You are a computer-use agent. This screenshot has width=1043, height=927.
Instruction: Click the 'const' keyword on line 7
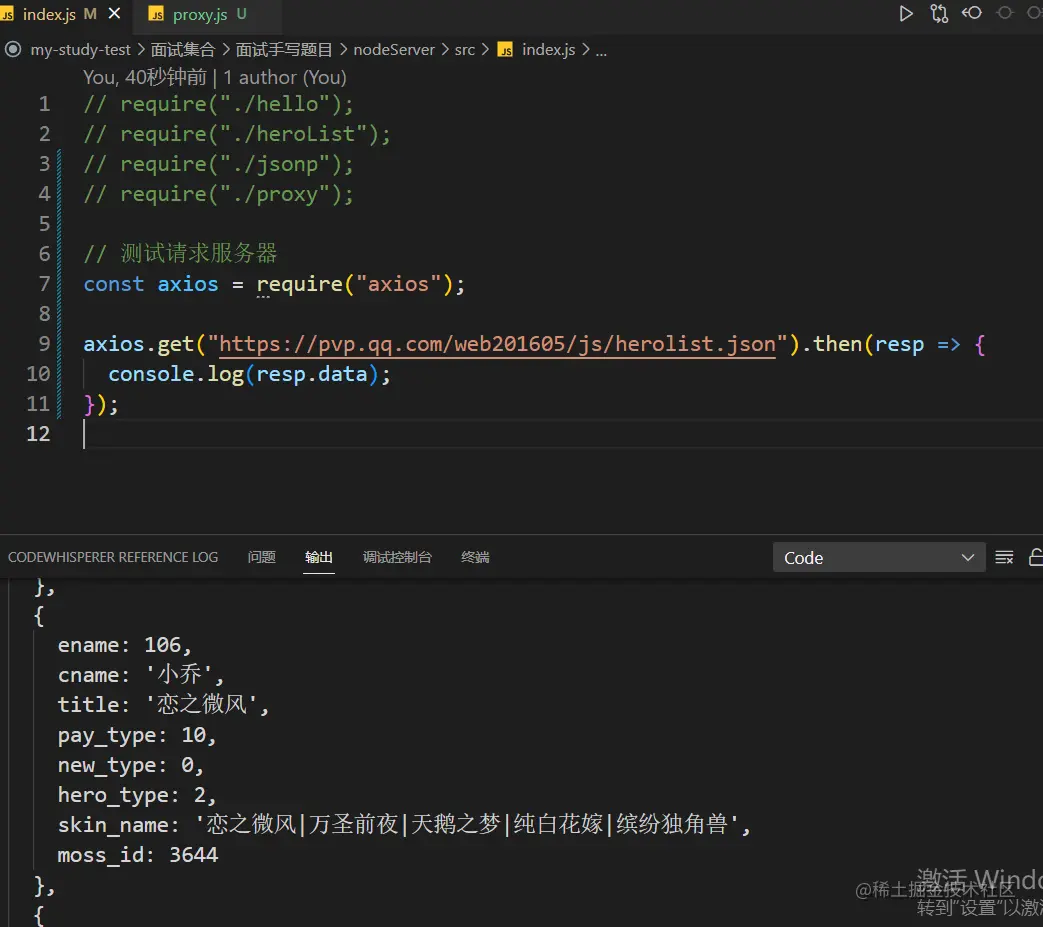114,284
